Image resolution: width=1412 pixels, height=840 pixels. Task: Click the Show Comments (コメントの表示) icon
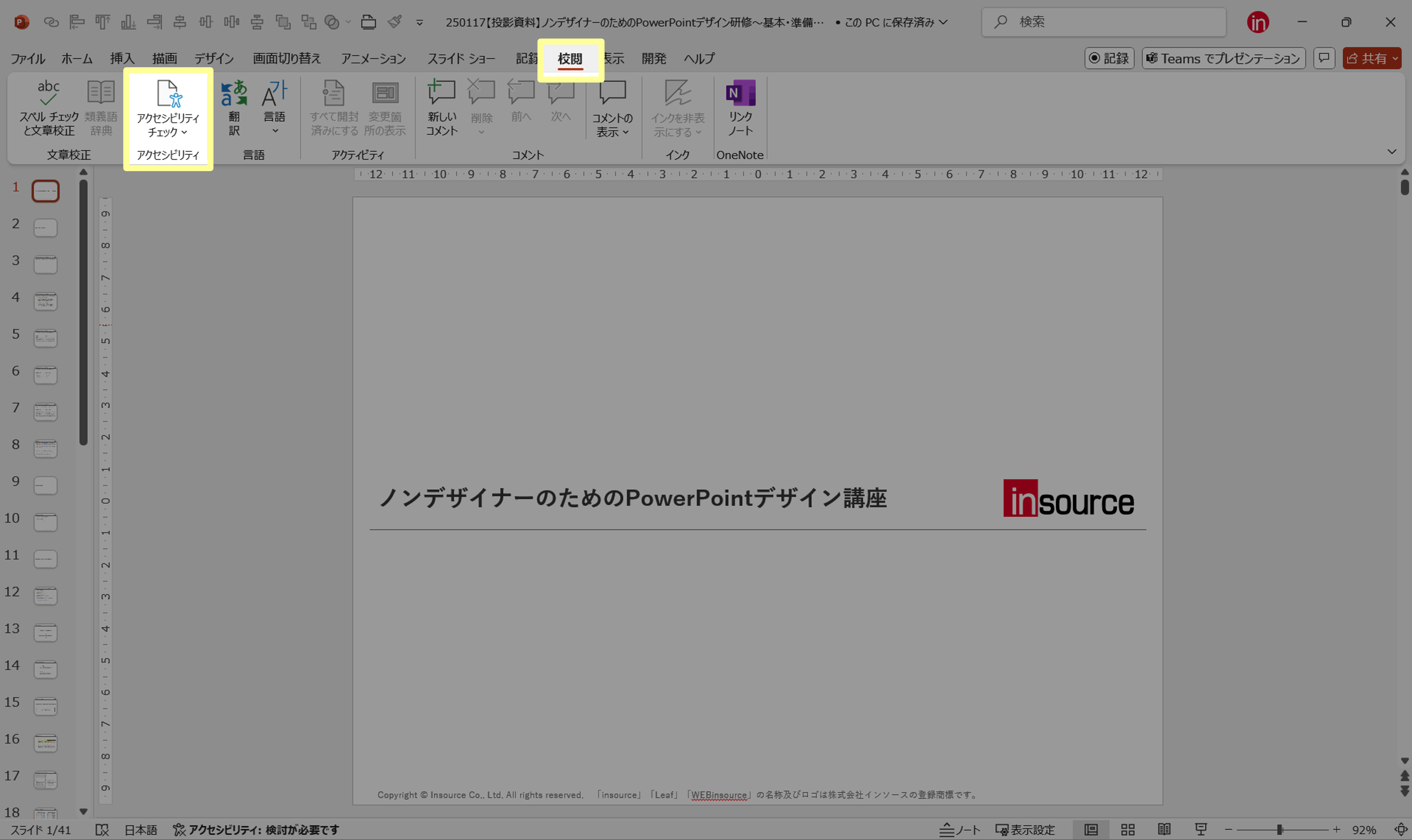point(612,92)
